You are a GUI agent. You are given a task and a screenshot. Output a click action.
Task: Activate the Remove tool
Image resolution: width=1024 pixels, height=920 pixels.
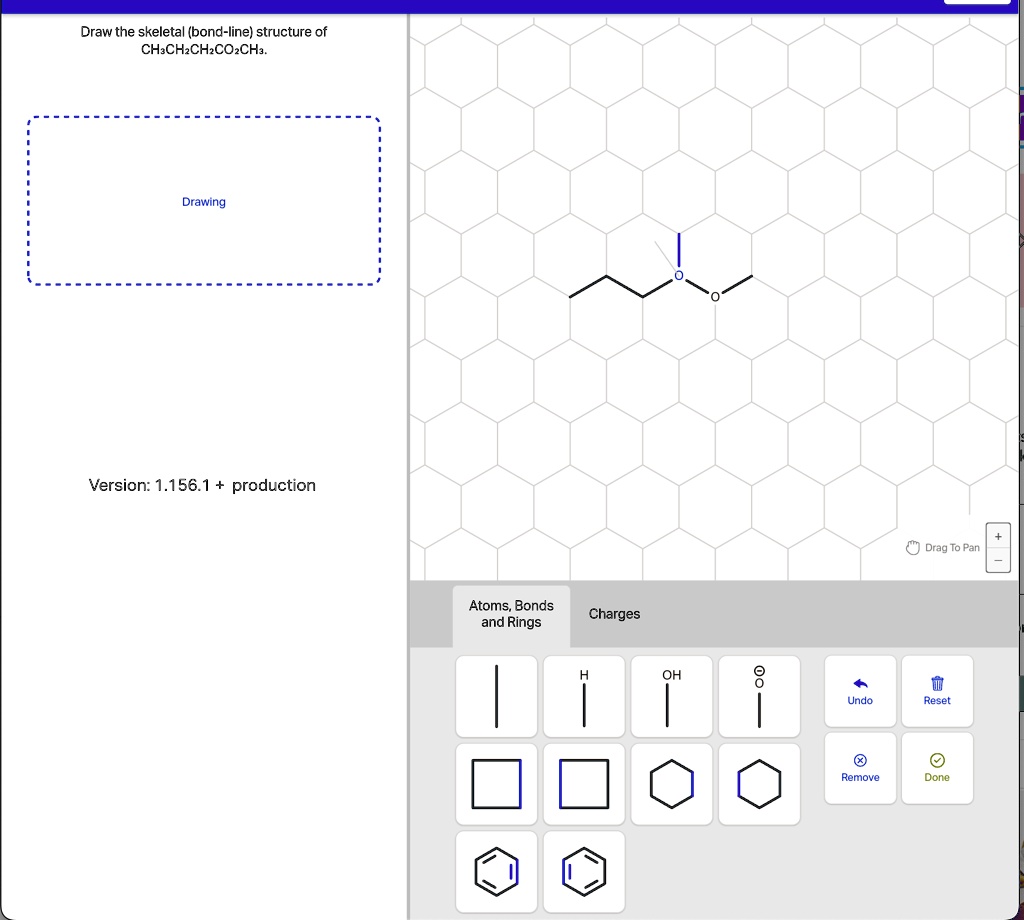coord(859,767)
